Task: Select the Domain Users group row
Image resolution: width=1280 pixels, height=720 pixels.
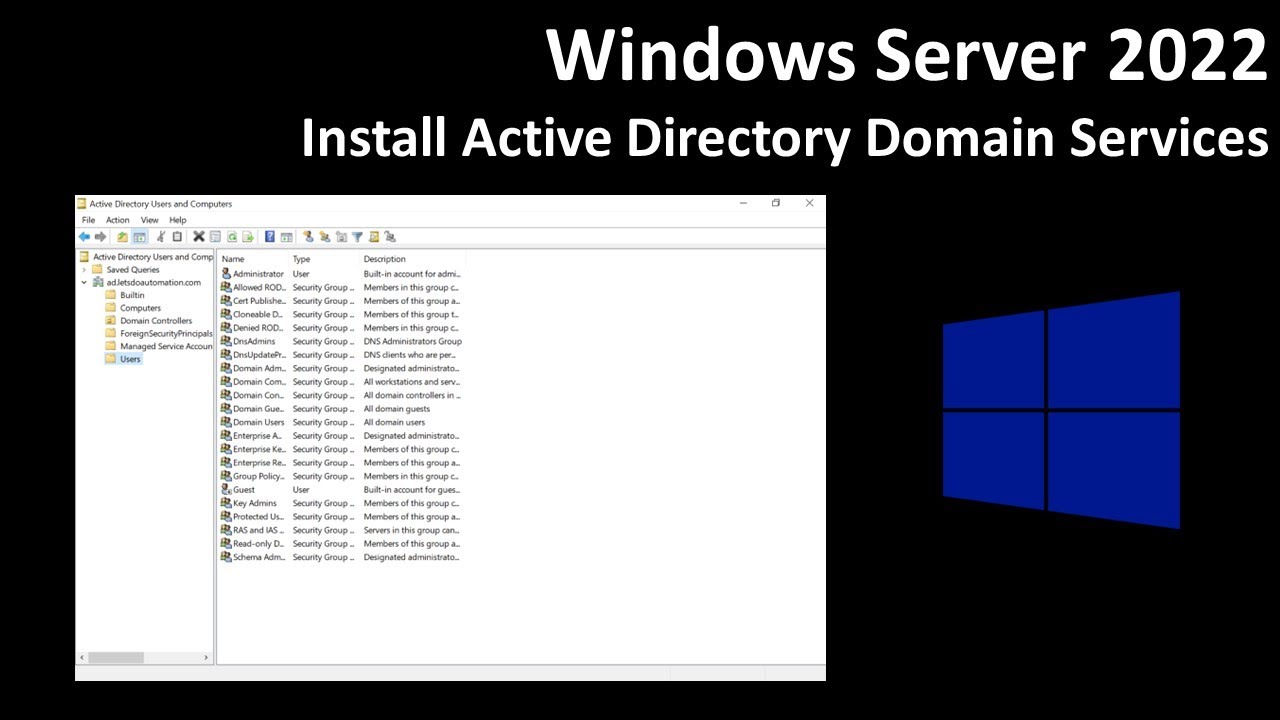Action: click(x=340, y=422)
